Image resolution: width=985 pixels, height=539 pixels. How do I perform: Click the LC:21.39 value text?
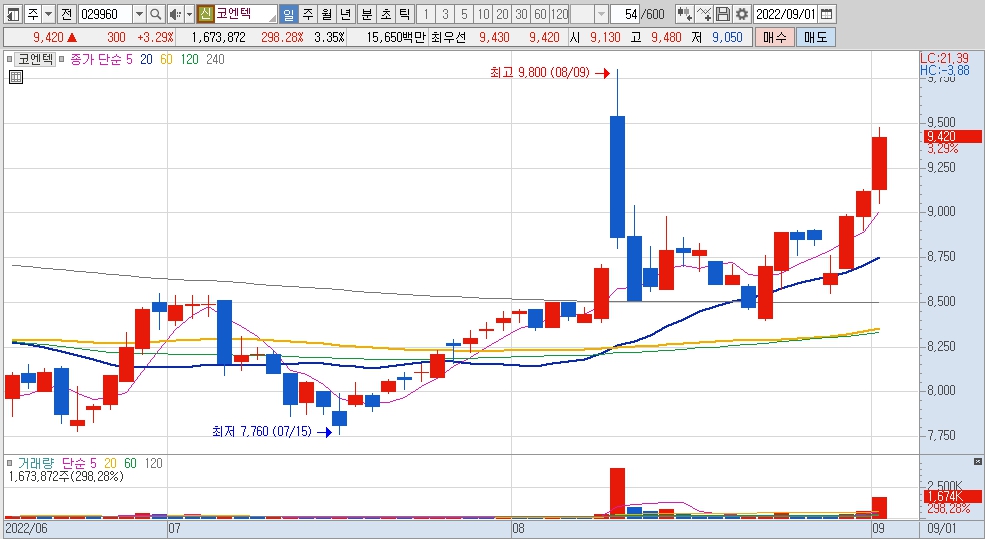coord(945,58)
